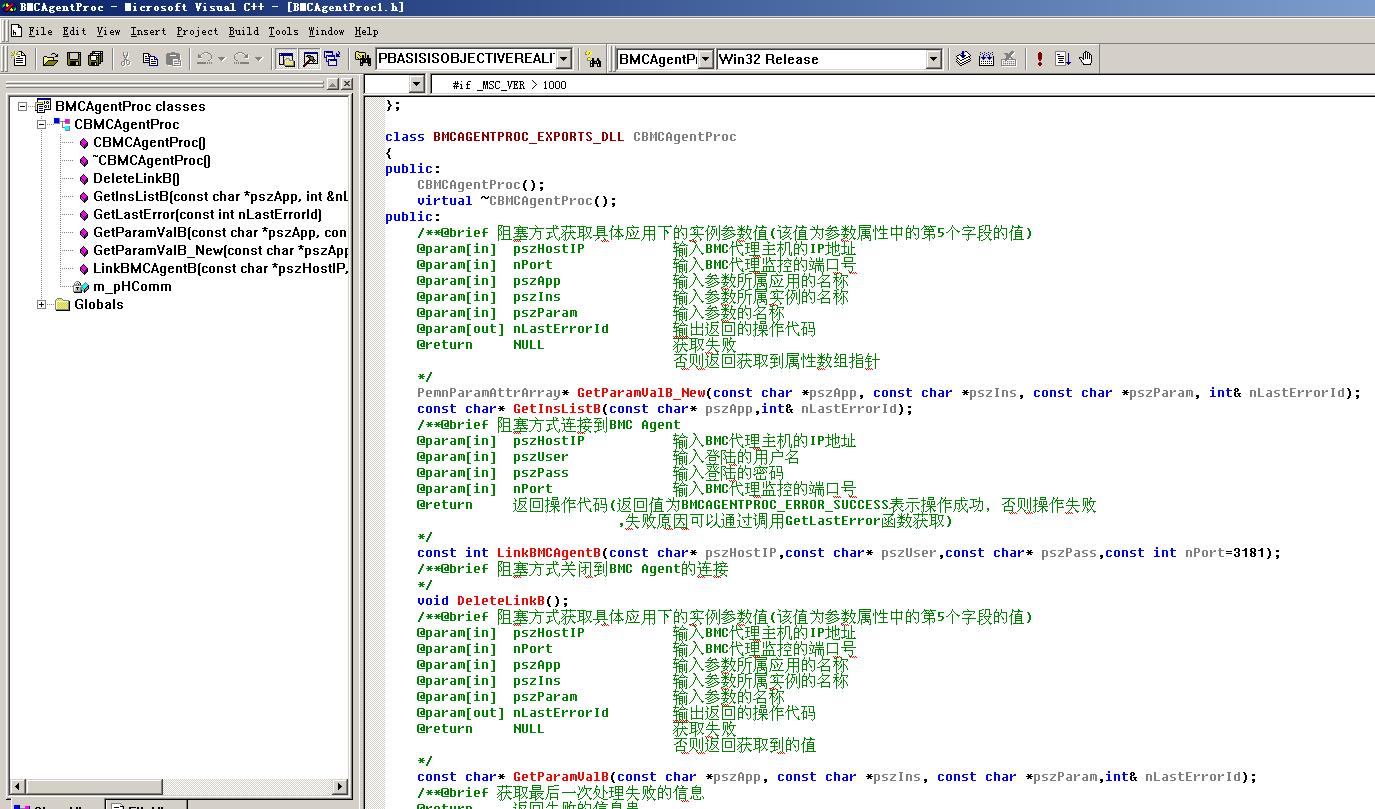Image resolution: width=1375 pixels, height=809 pixels.
Task: Click the workspace horizontal scrollbar right arrow
Action: click(340, 787)
